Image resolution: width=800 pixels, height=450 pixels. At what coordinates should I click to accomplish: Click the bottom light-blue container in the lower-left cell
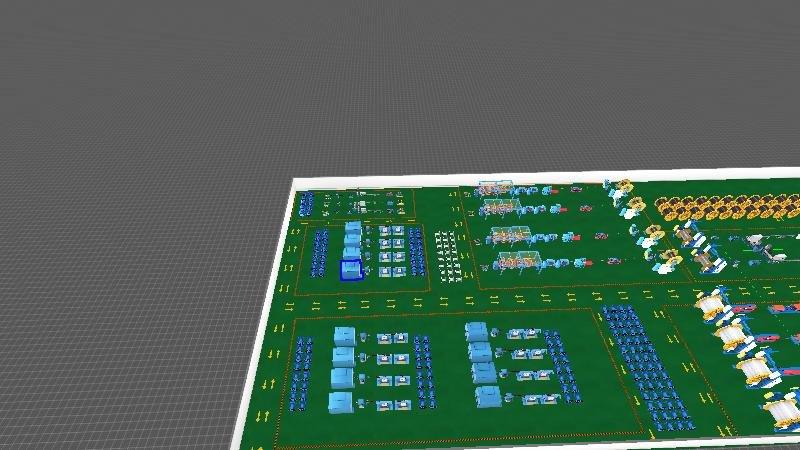(341, 403)
